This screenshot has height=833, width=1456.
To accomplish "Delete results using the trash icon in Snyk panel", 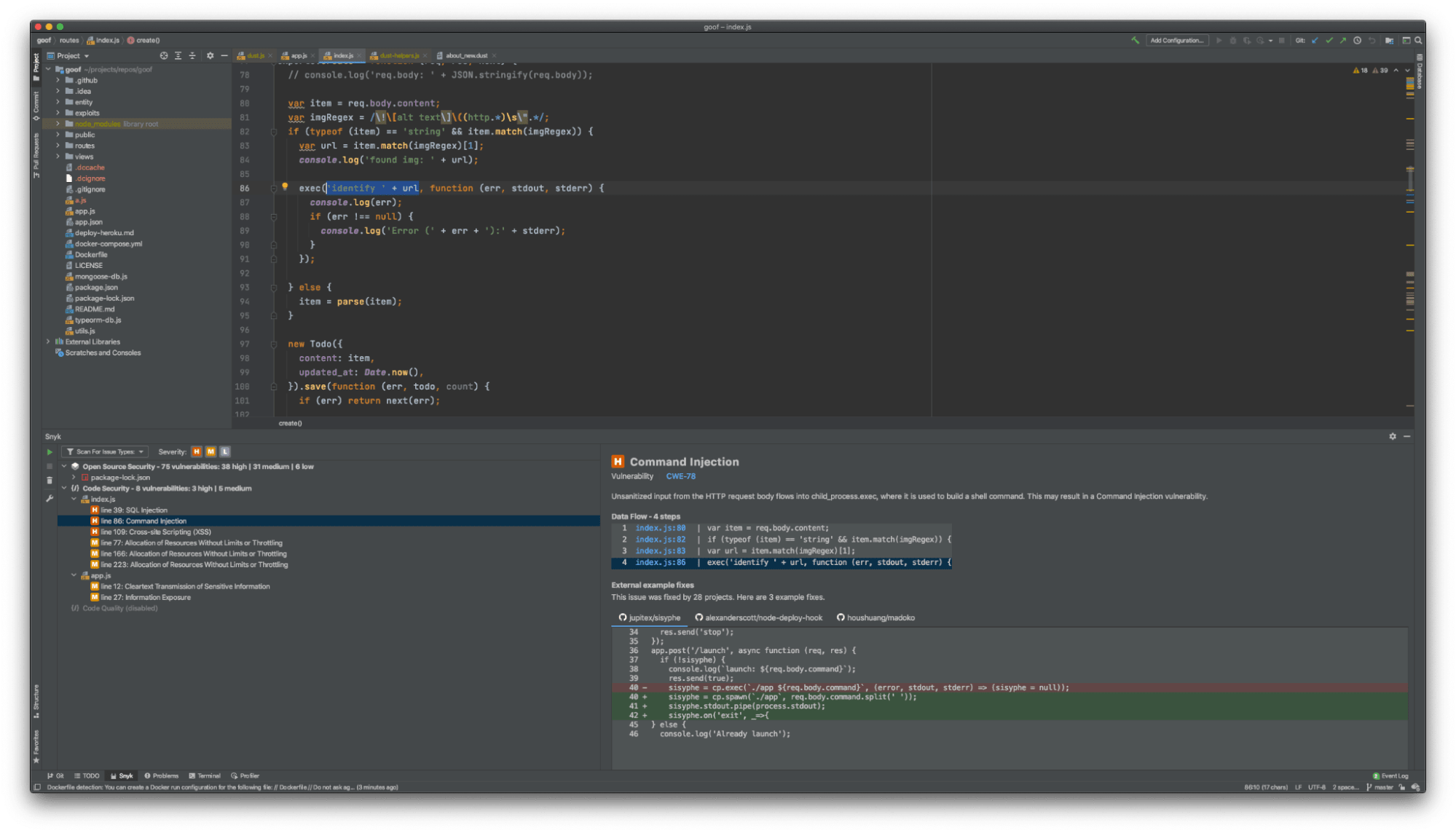I will coord(50,480).
